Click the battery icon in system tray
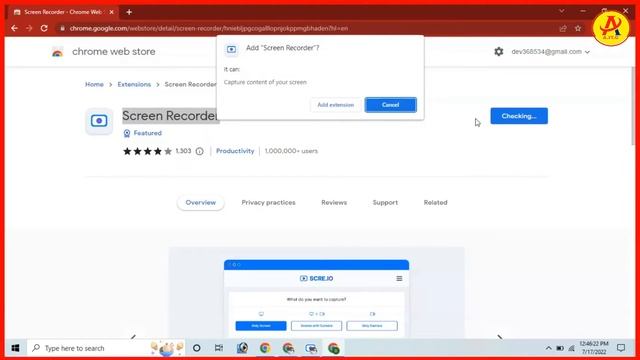Image resolution: width=640 pixels, height=360 pixels. [560, 348]
